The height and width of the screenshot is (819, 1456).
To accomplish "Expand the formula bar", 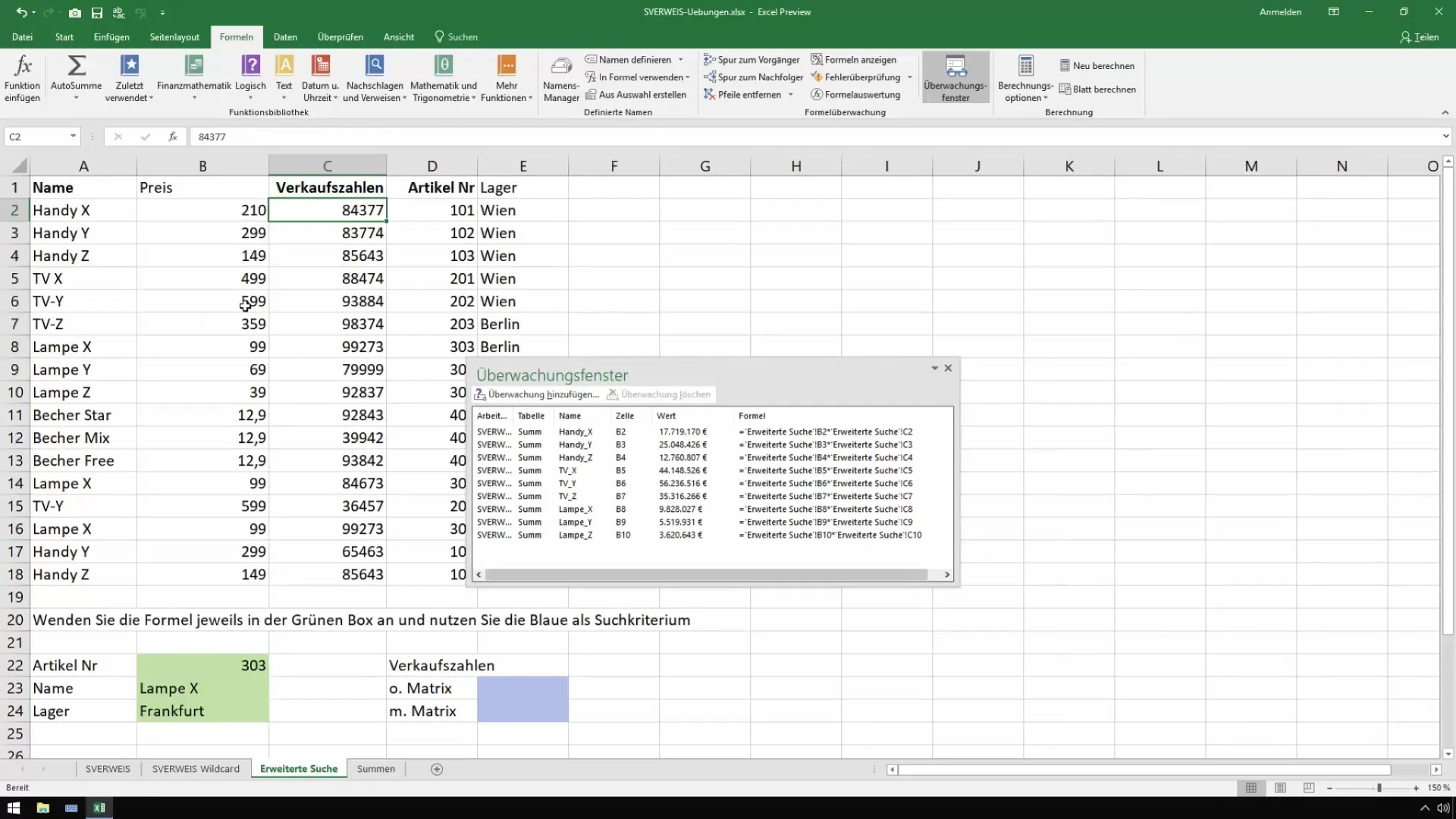I will [1445, 136].
